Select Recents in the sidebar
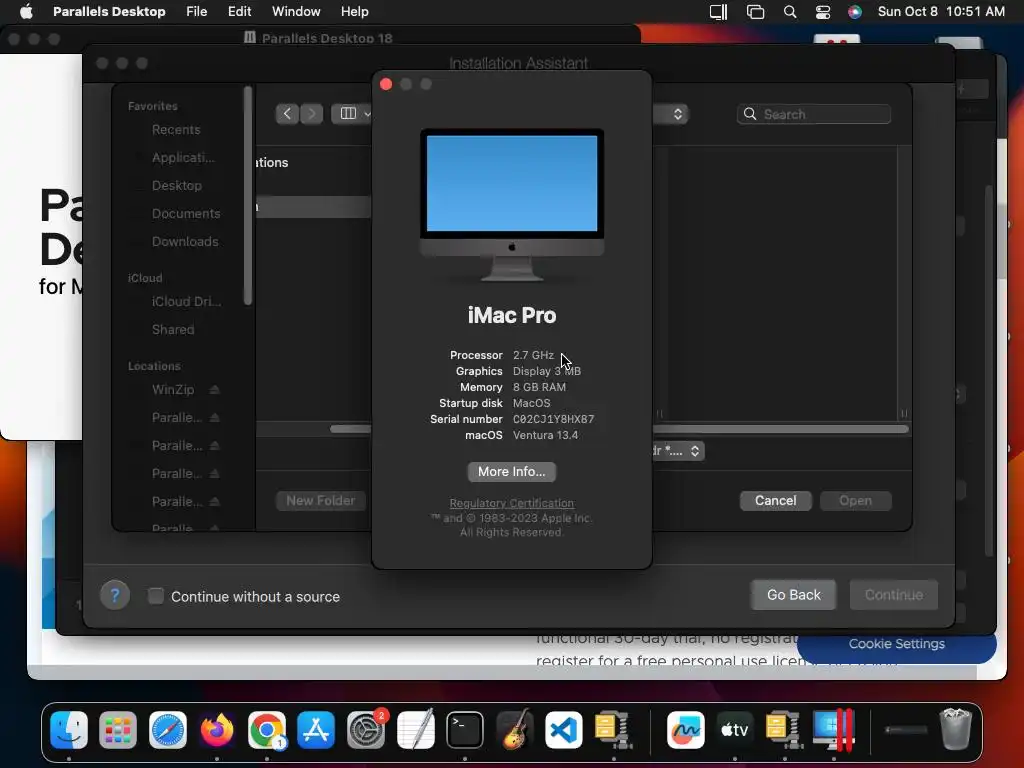The height and width of the screenshot is (768, 1024). (176, 129)
